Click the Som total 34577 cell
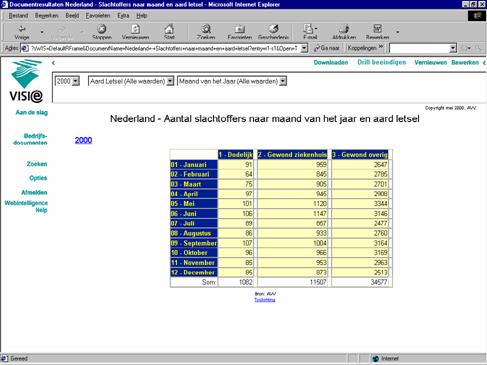 pyautogui.click(x=360, y=282)
